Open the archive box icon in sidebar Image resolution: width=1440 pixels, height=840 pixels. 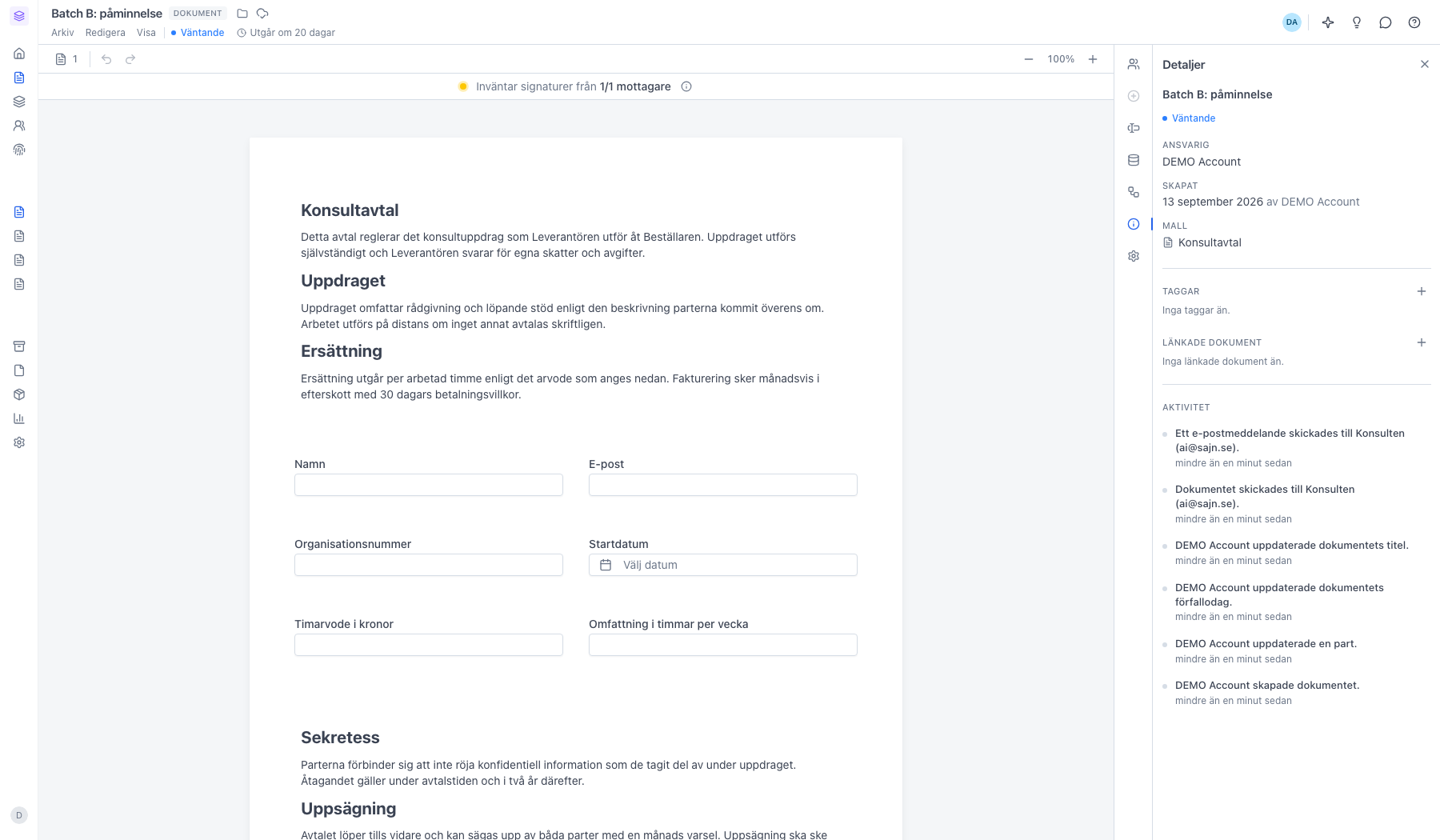coord(19,346)
